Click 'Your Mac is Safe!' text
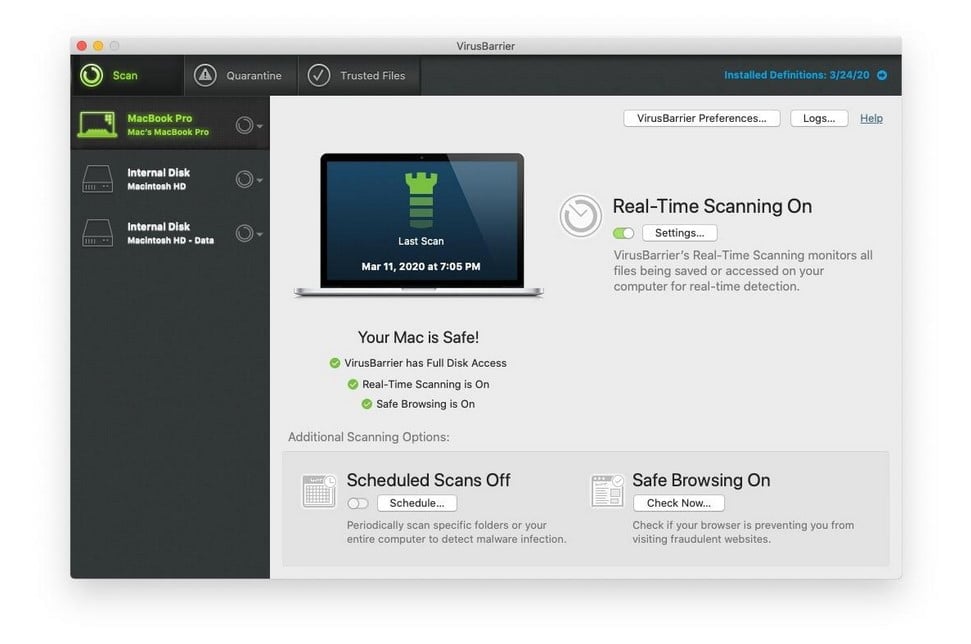The image size is (971, 644). click(x=418, y=337)
